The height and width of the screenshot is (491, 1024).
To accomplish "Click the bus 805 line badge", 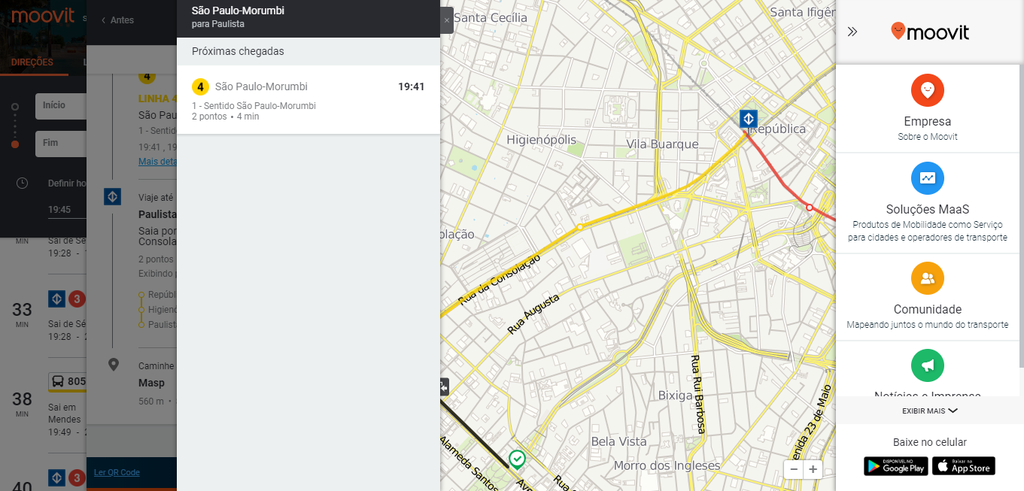I will pyautogui.click(x=68, y=381).
